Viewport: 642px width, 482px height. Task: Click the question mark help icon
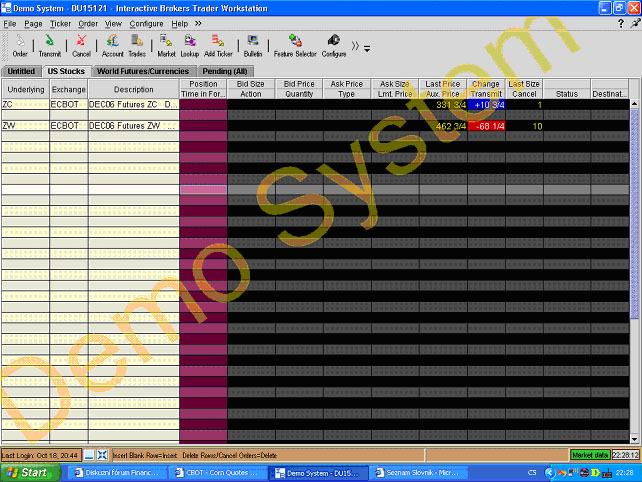pyautogui.click(x=621, y=24)
